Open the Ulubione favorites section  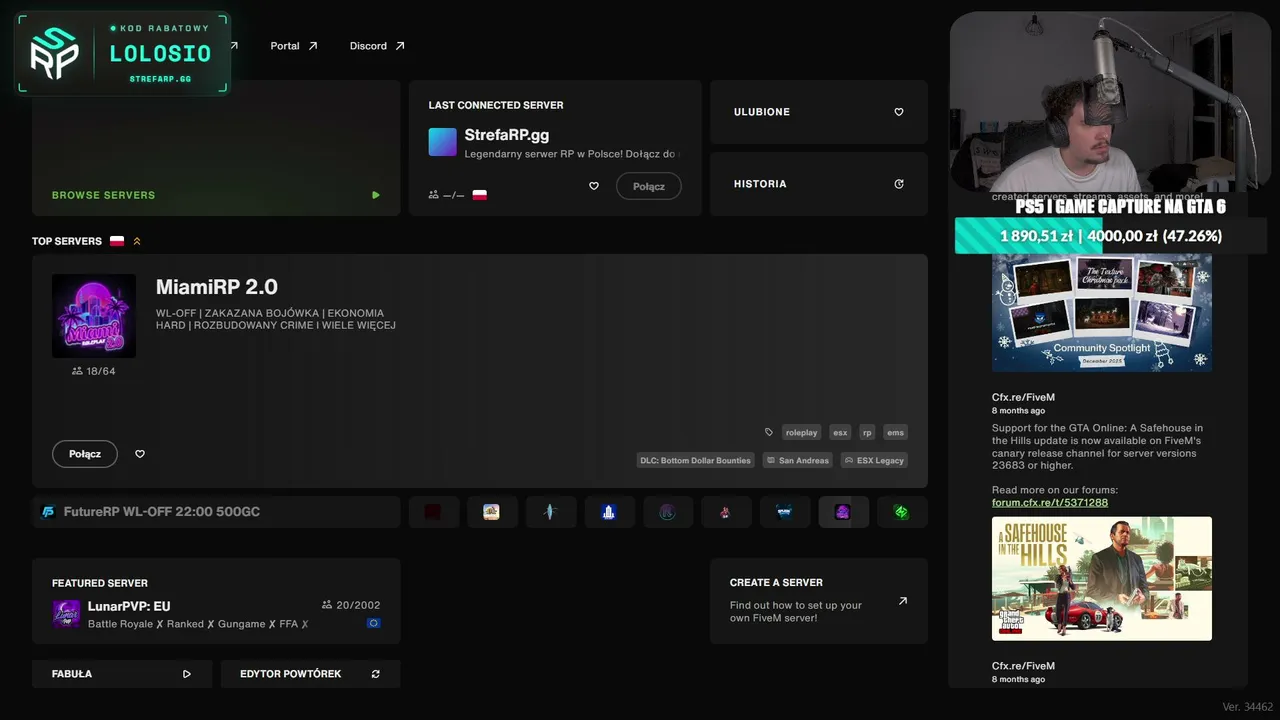click(819, 112)
